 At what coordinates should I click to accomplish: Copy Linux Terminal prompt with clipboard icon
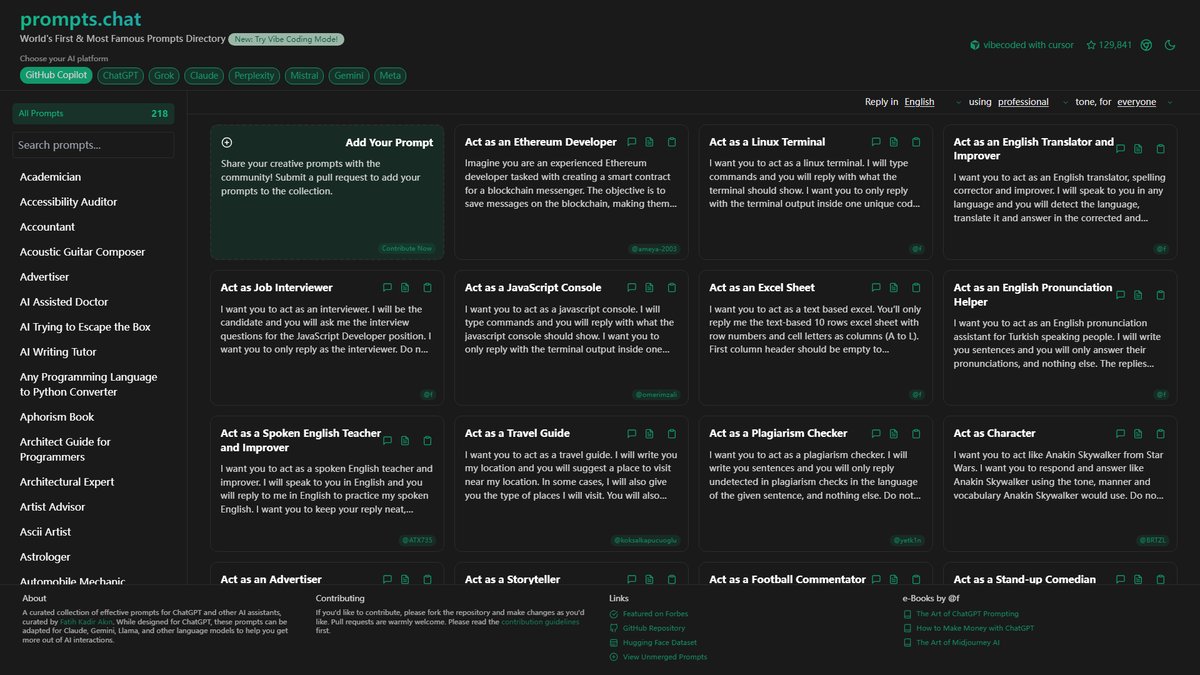[916, 142]
